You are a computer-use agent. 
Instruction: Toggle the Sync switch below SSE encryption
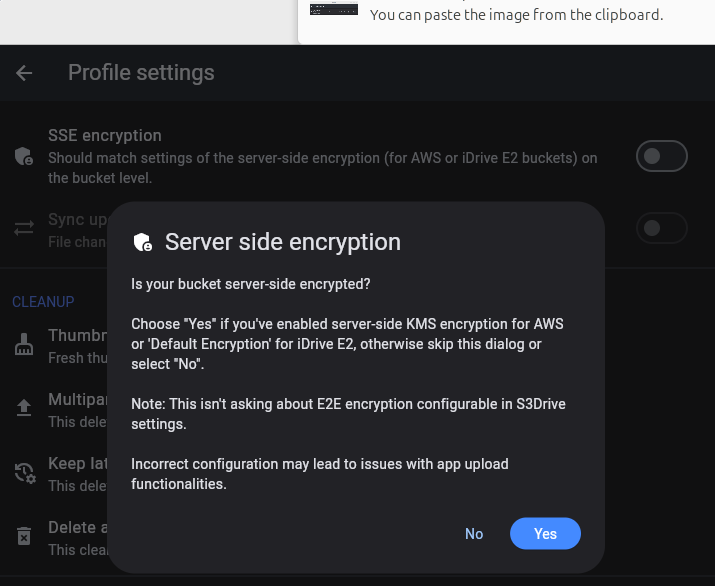(662, 228)
